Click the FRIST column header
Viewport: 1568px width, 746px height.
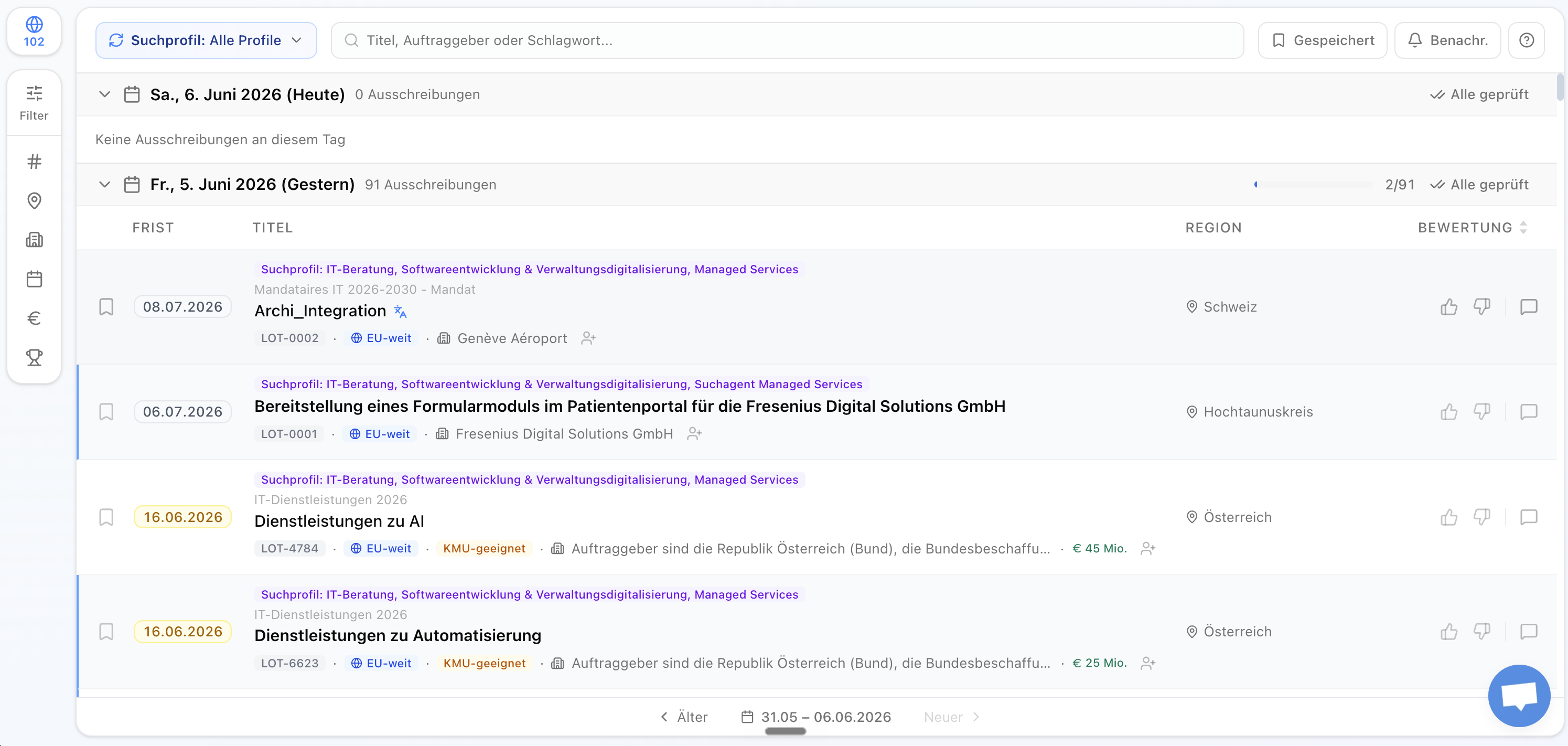click(x=153, y=228)
